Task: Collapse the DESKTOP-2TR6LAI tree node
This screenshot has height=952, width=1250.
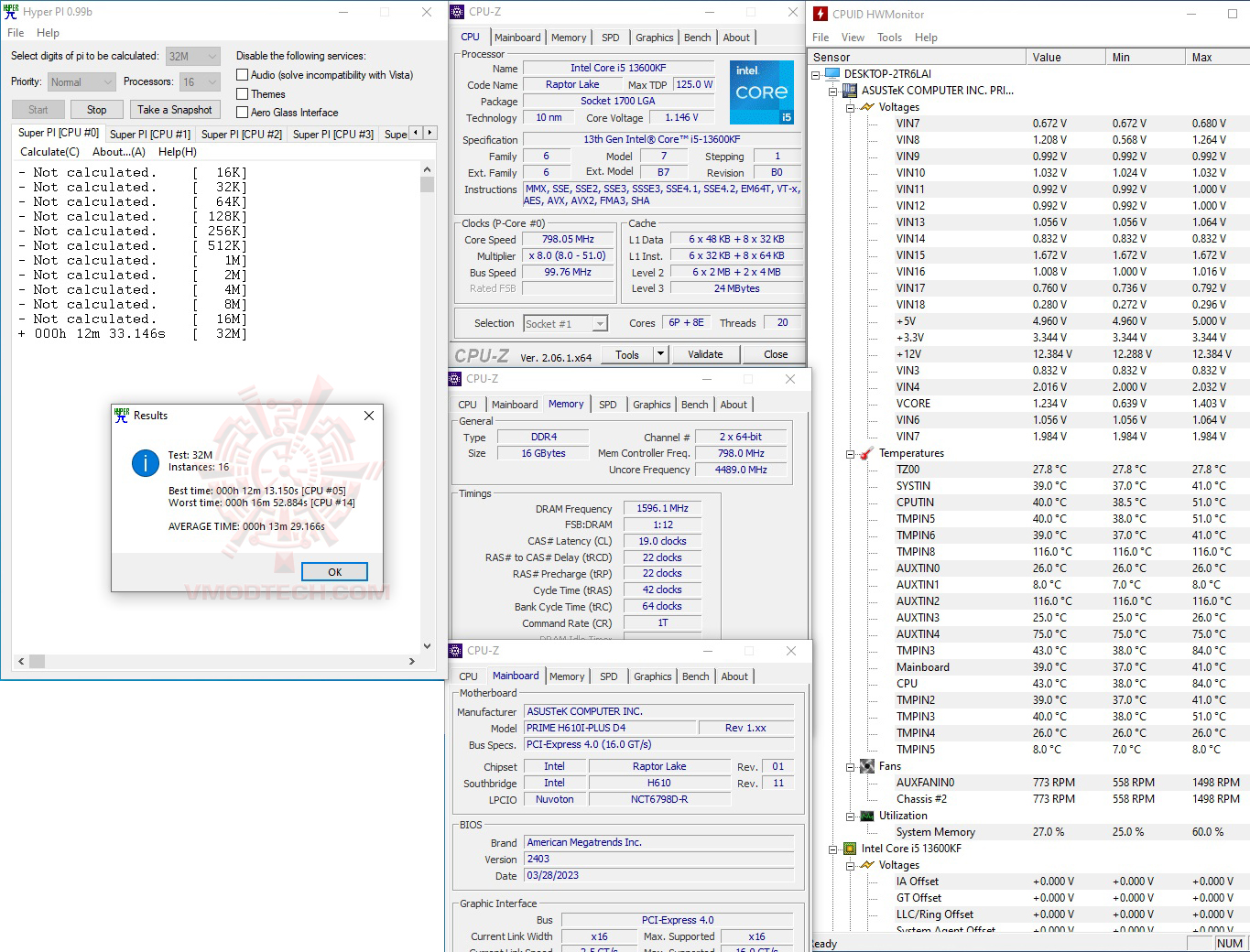Action: (x=815, y=74)
